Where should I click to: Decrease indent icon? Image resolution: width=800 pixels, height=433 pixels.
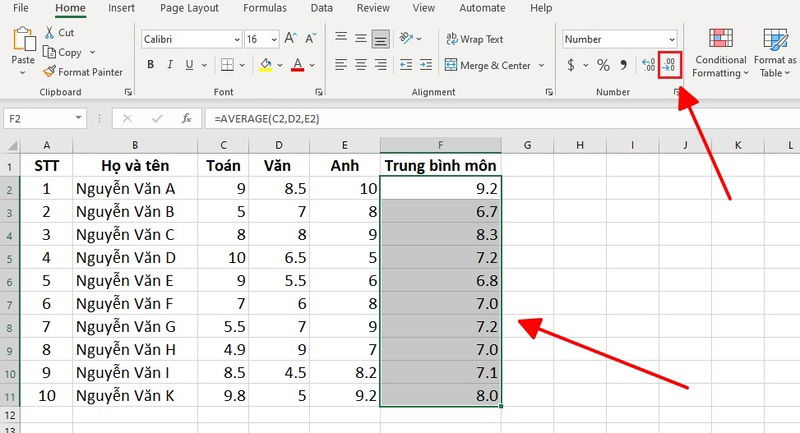(x=406, y=65)
